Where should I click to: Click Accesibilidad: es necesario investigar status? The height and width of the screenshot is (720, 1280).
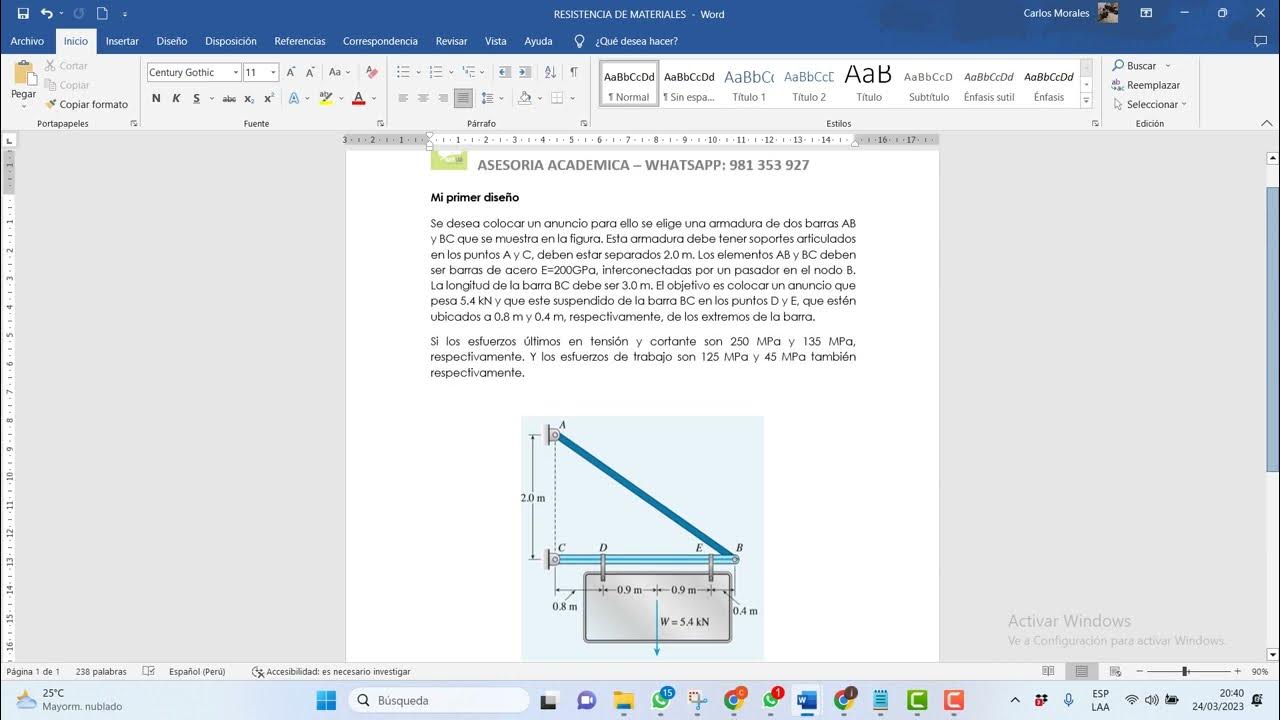331,671
